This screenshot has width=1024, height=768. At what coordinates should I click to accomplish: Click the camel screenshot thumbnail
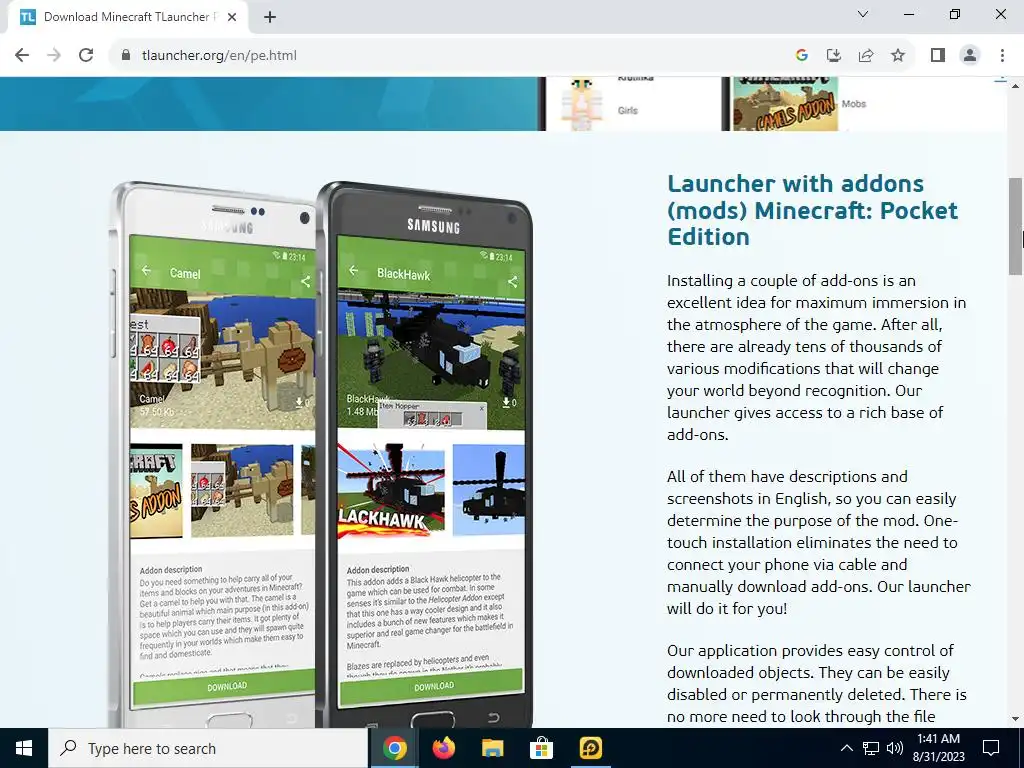pos(242,490)
